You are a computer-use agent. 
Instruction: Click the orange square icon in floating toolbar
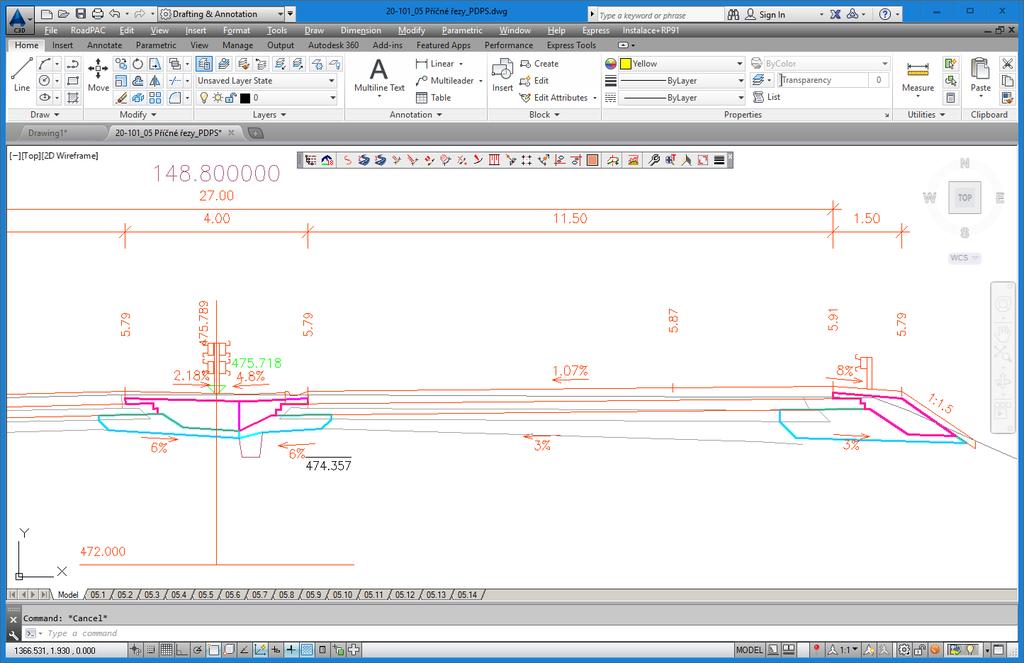(592, 160)
